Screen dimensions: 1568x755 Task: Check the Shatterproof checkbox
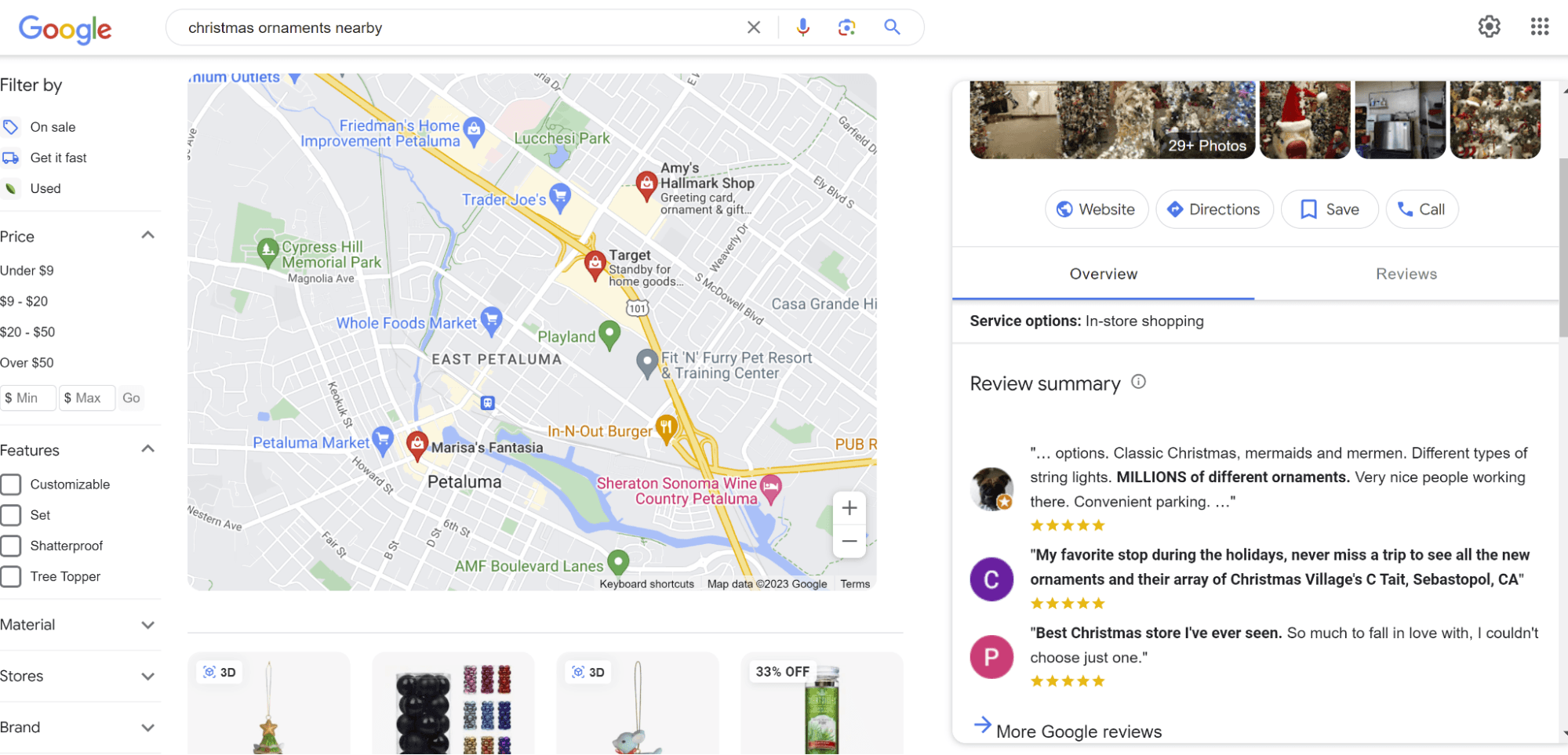tap(11, 546)
